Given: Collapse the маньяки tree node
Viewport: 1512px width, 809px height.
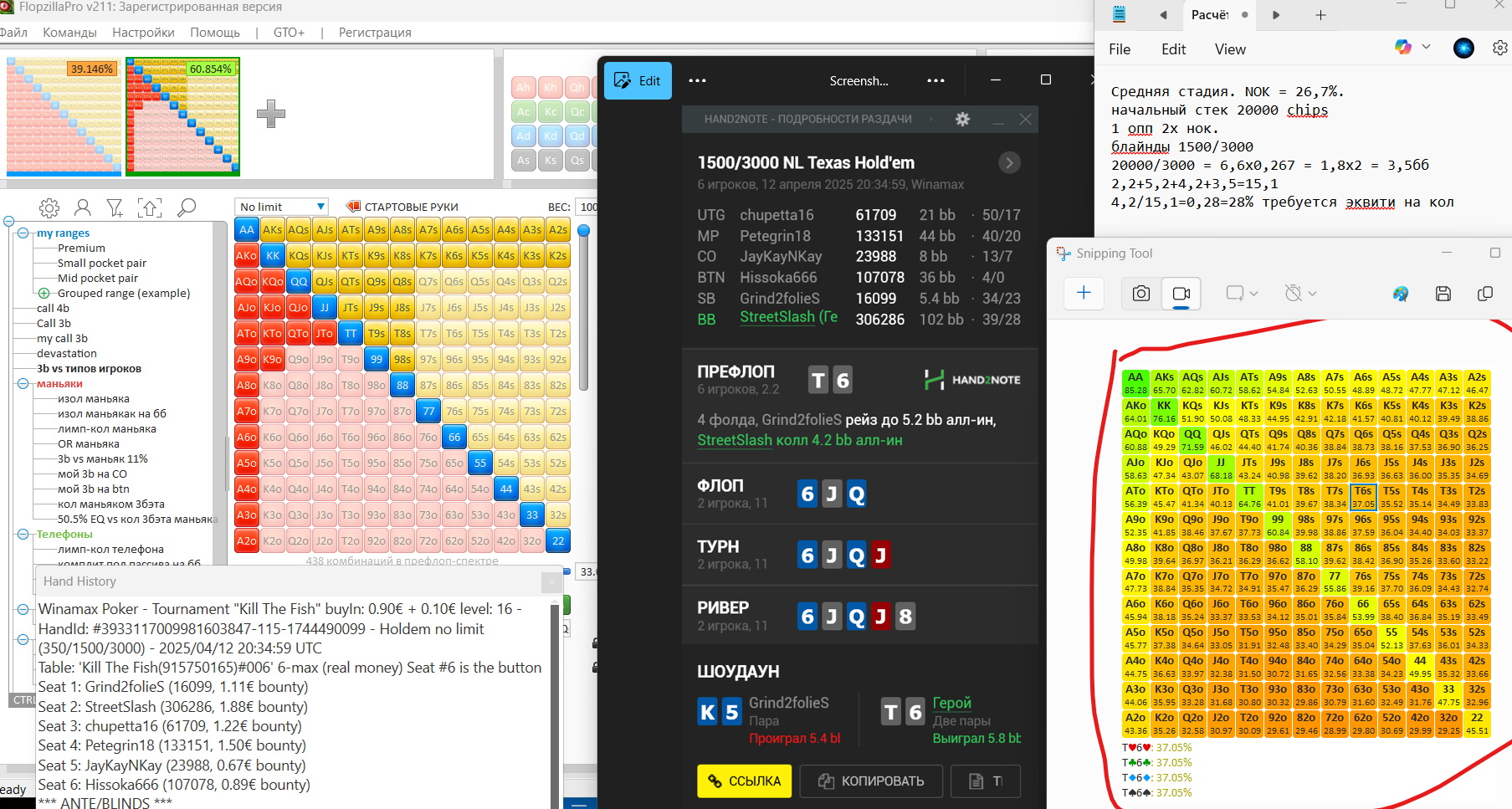Looking at the screenshot, I should (x=23, y=384).
